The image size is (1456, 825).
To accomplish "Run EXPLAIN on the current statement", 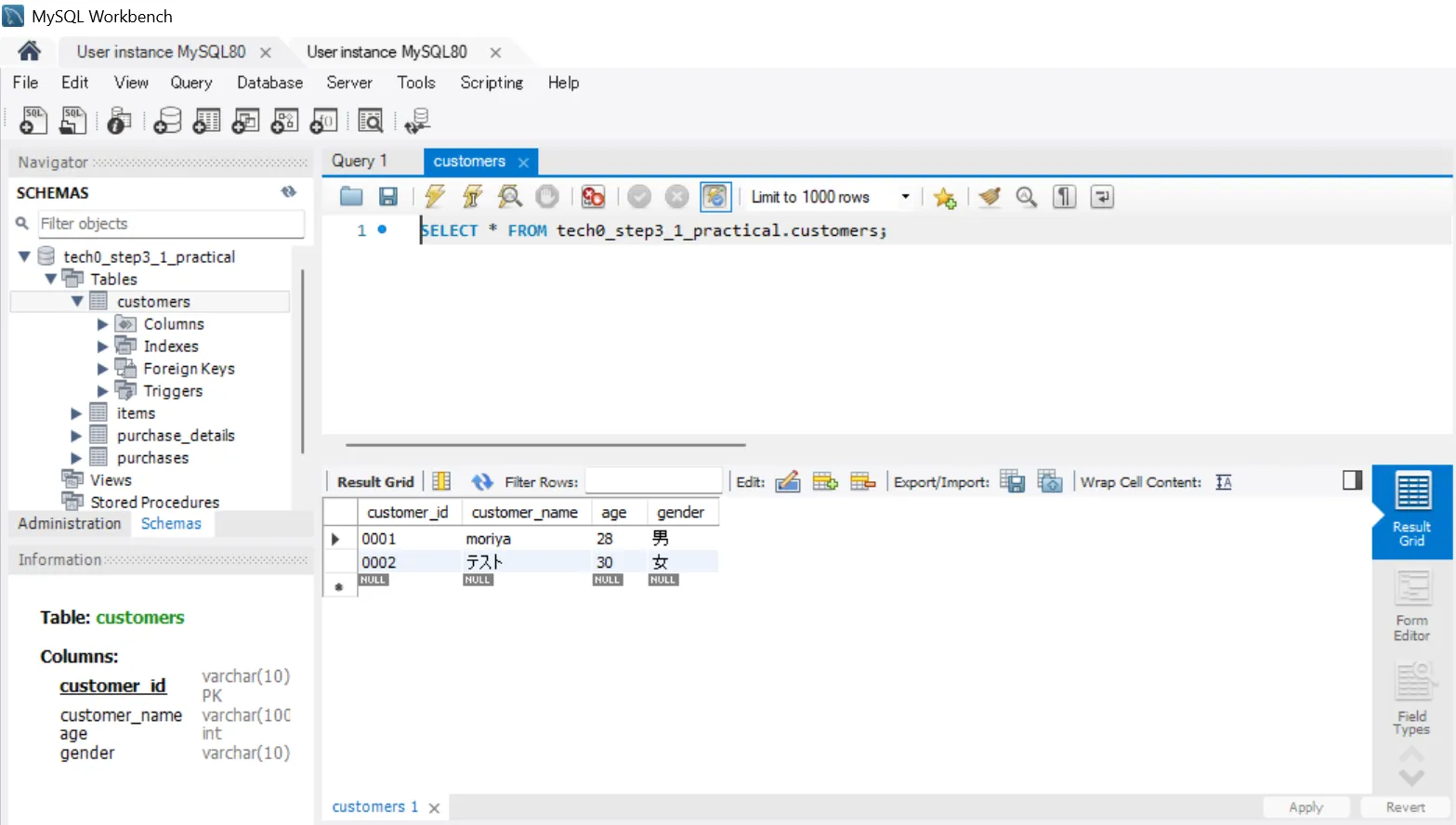I will click(509, 196).
